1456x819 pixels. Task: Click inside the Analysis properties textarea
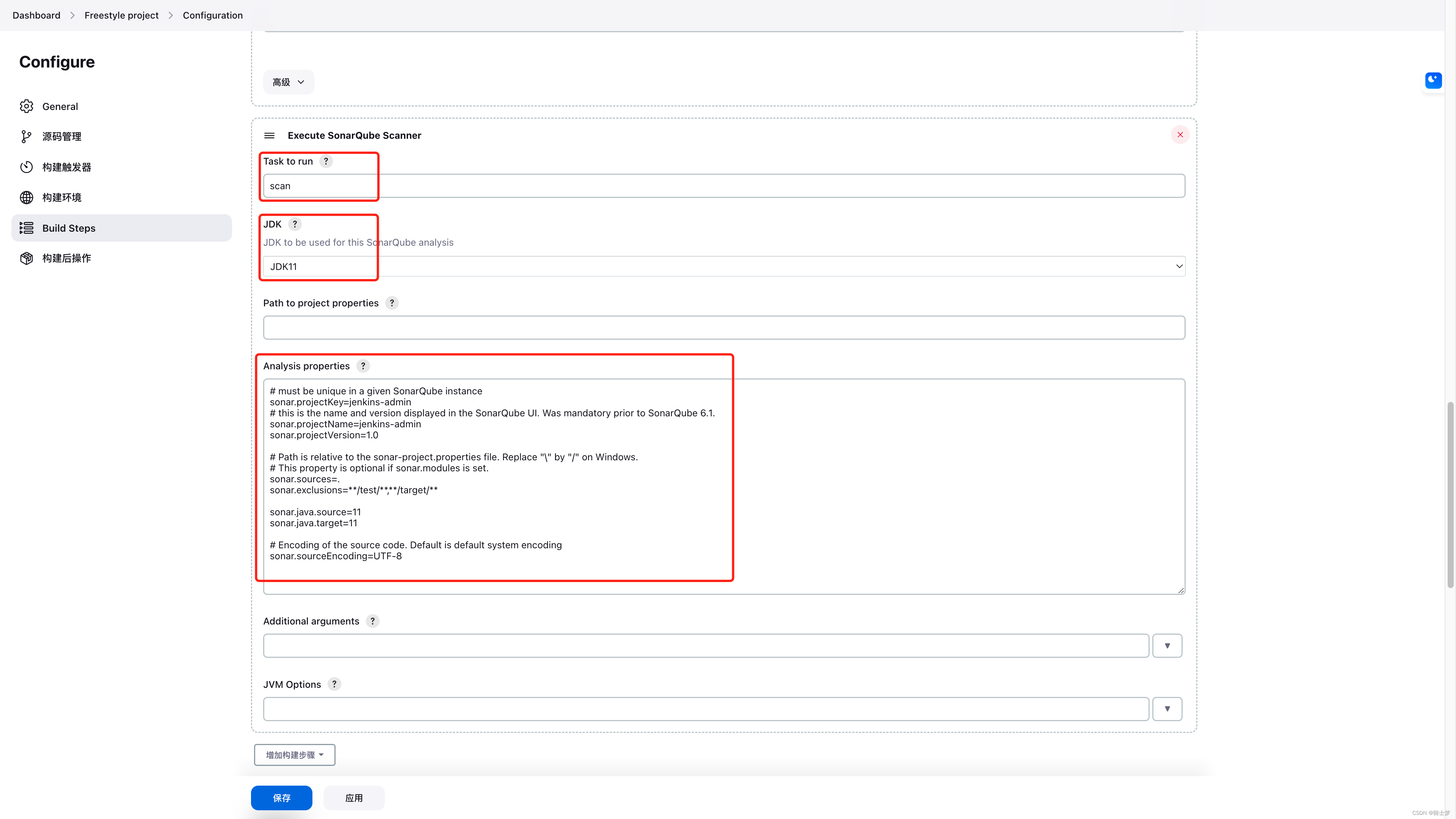pyautogui.click(x=724, y=486)
